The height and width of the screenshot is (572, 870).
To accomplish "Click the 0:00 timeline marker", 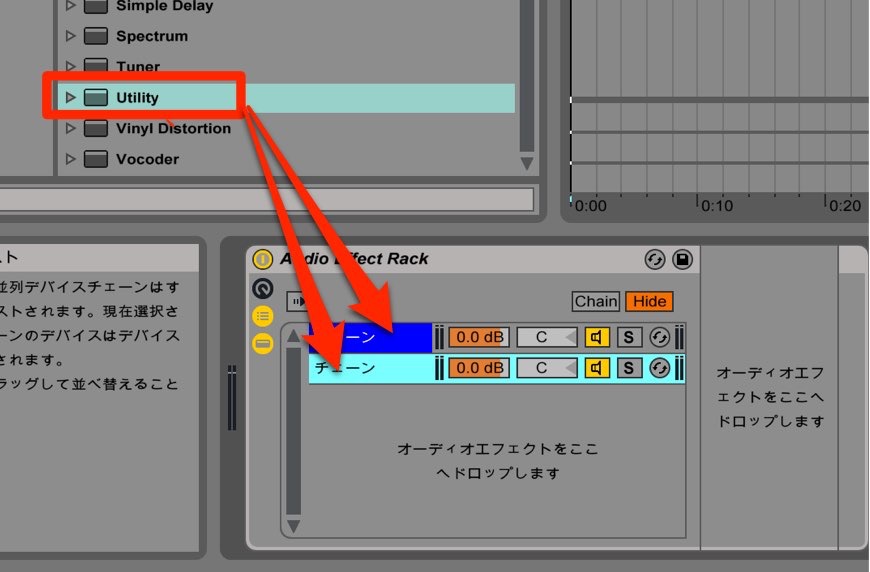I will point(590,206).
